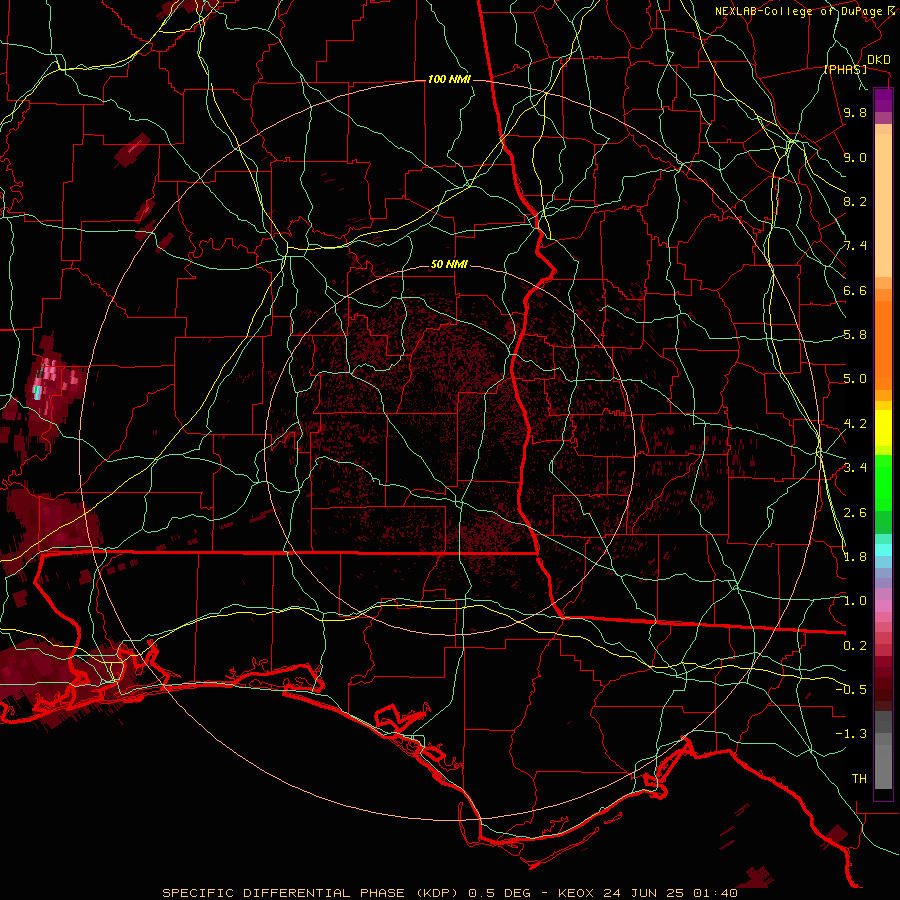Click the 2.6 scale value
The image size is (900, 900).
855,513
